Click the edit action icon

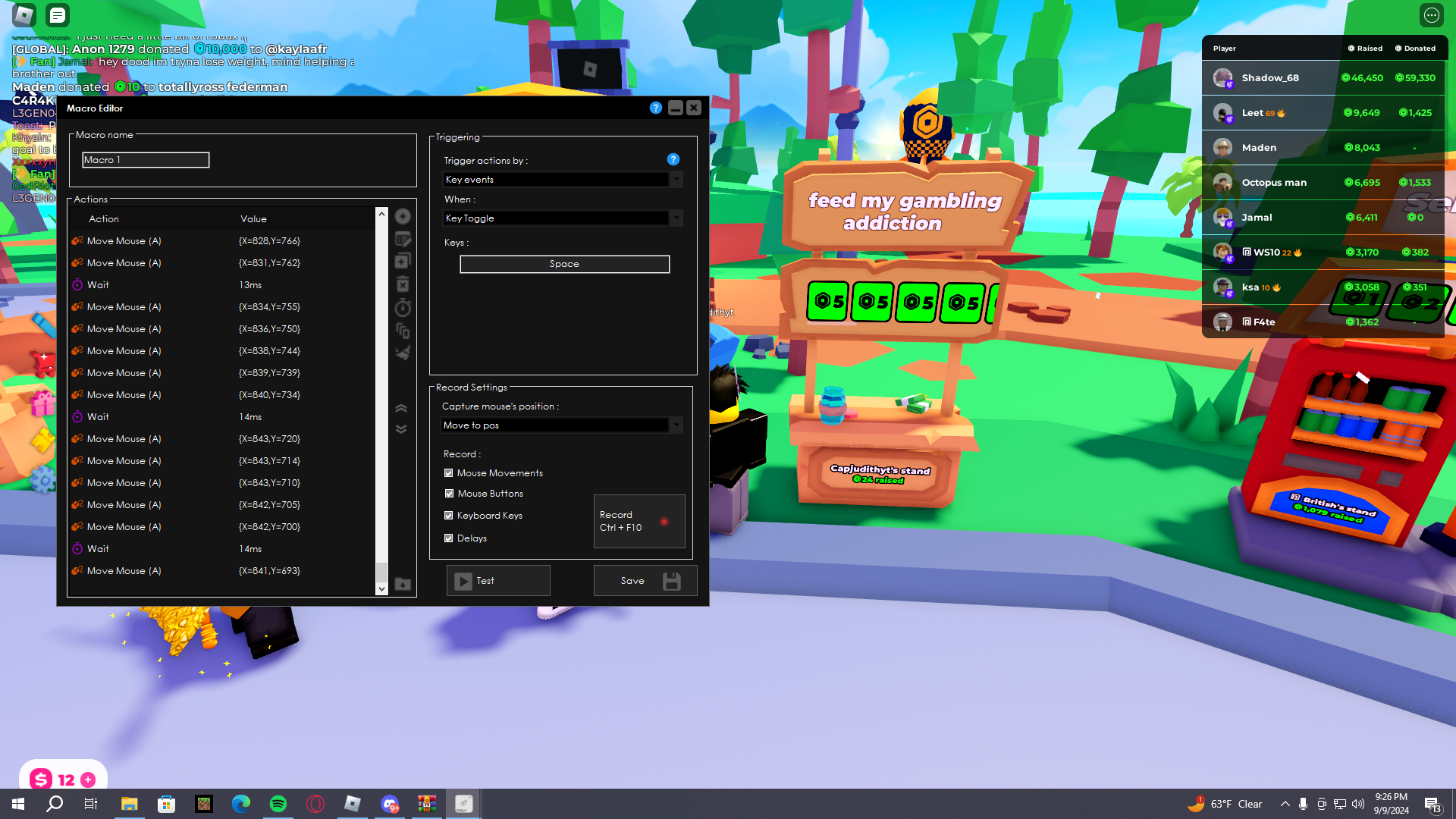tap(403, 240)
